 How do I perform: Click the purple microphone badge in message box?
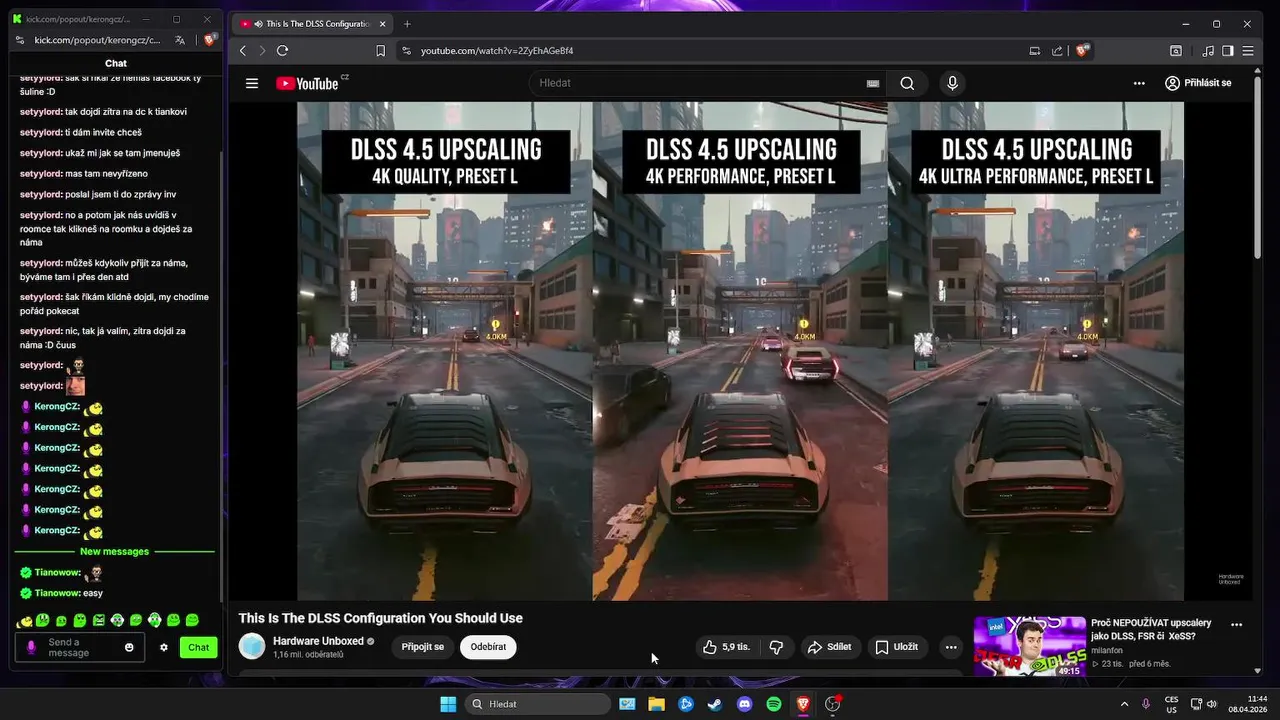coord(30,647)
